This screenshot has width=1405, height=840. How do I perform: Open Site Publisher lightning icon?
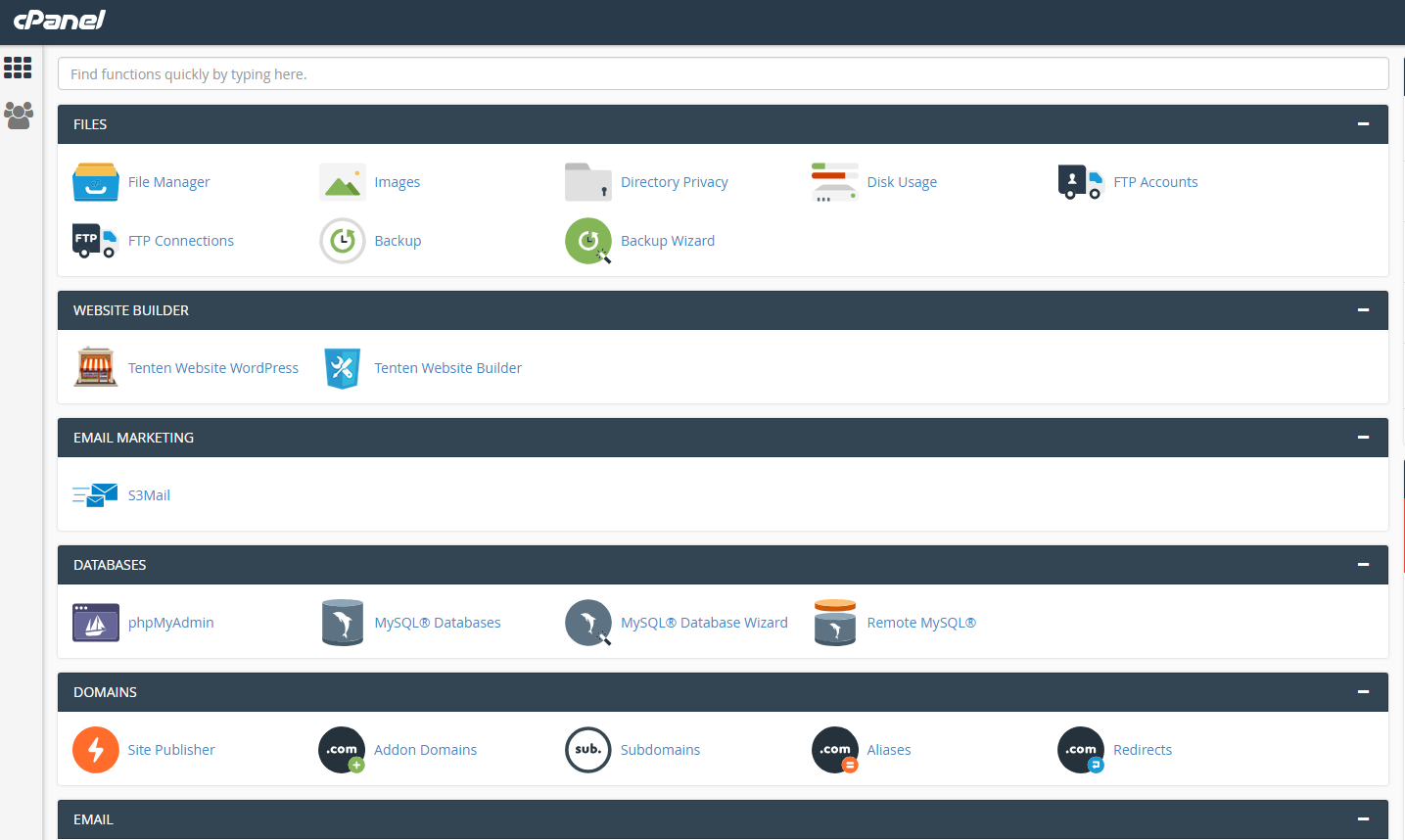96,750
